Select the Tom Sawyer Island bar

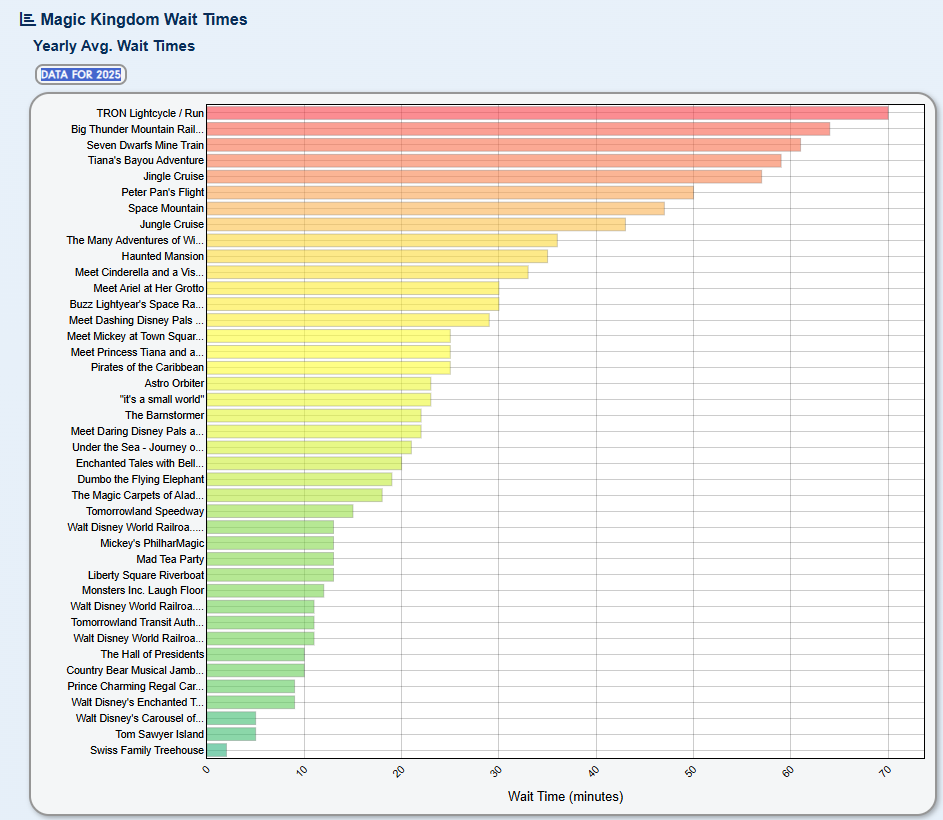pyautogui.click(x=231, y=734)
